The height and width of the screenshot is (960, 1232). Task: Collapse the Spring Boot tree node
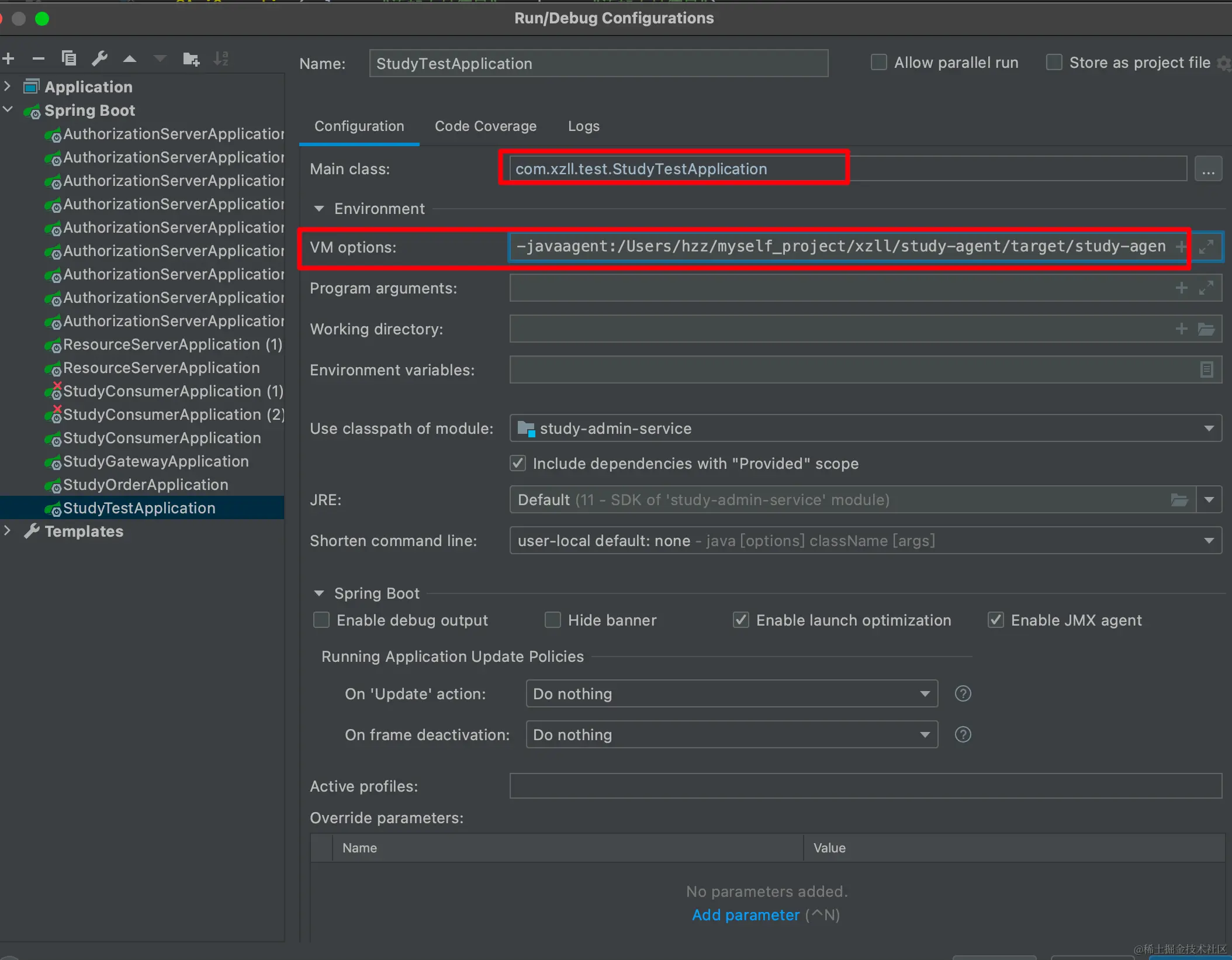coord(8,110)
